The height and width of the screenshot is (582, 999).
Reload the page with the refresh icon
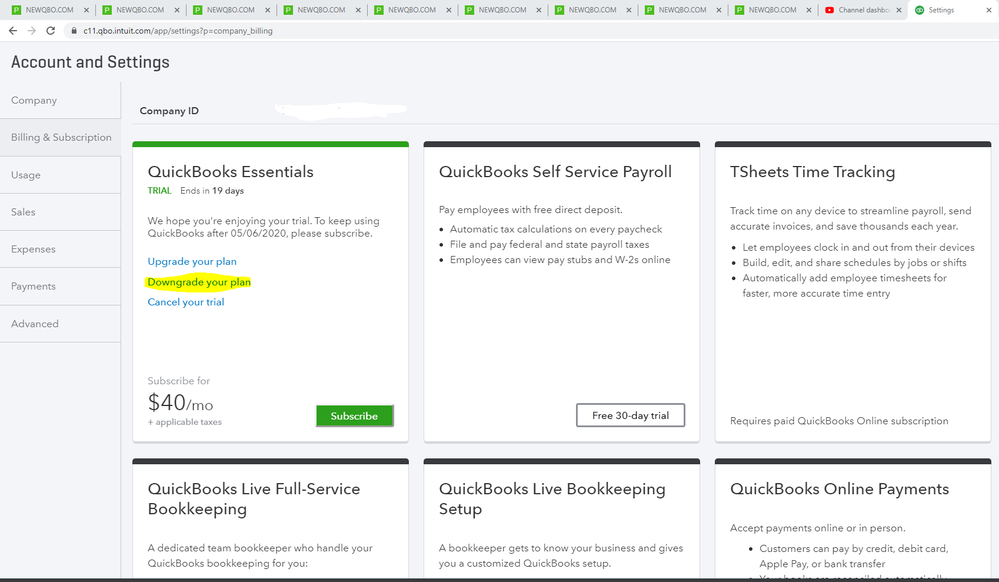(x=50, y=31)
